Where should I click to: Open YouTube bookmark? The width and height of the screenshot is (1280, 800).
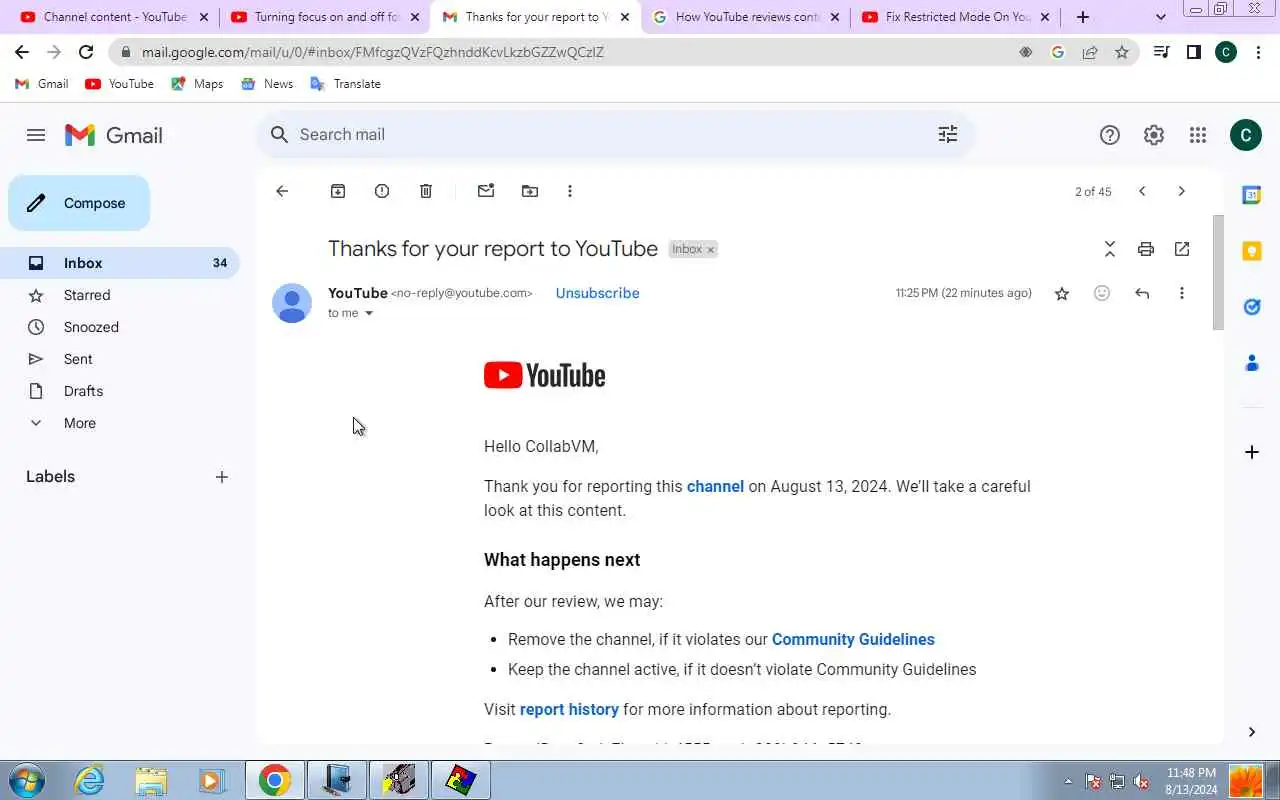point(120,84)
